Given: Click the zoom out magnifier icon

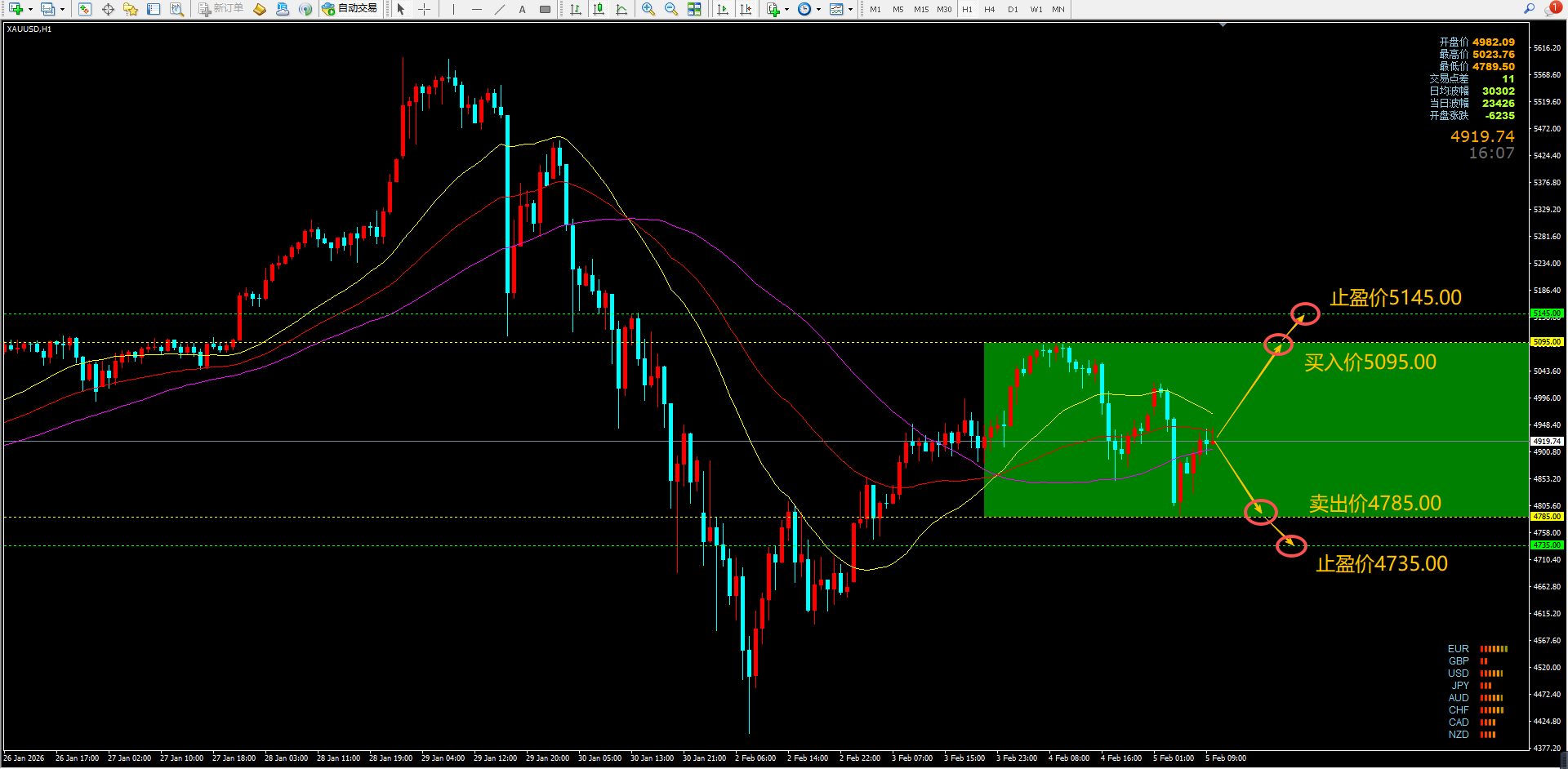Looking at the screenshot, I should click(x=670, y=9).
